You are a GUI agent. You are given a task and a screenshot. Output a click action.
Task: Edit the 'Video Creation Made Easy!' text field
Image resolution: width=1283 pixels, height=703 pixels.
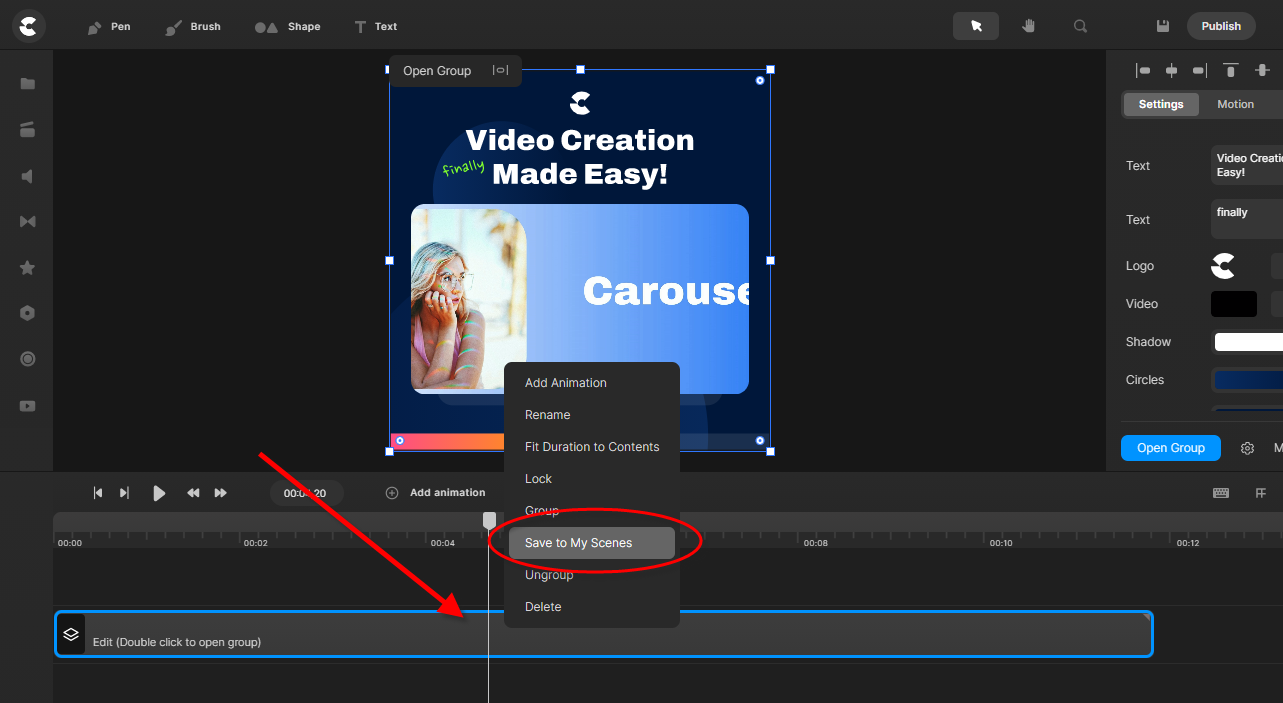pos(1247,165)
